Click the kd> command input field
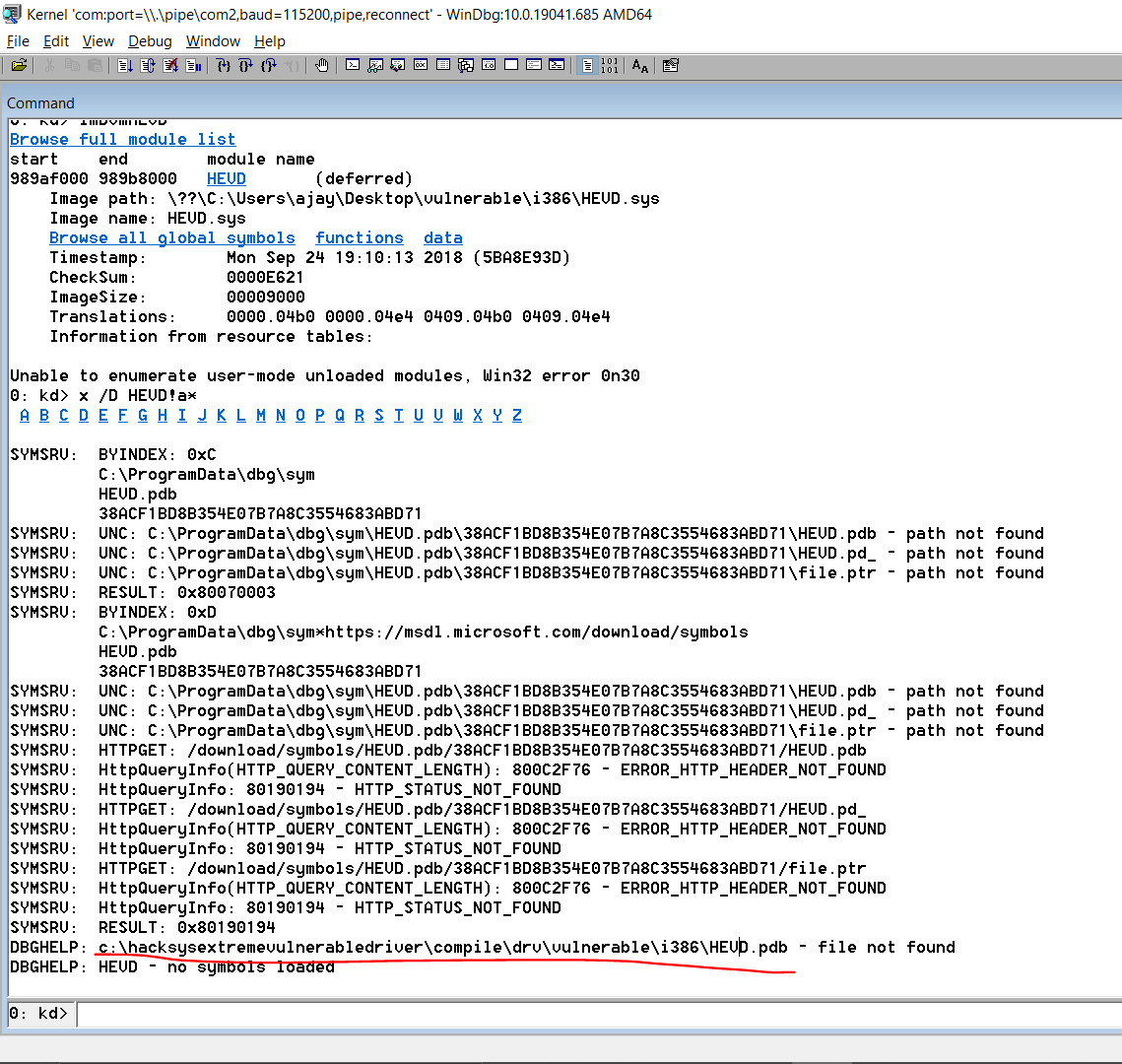 599,1014
